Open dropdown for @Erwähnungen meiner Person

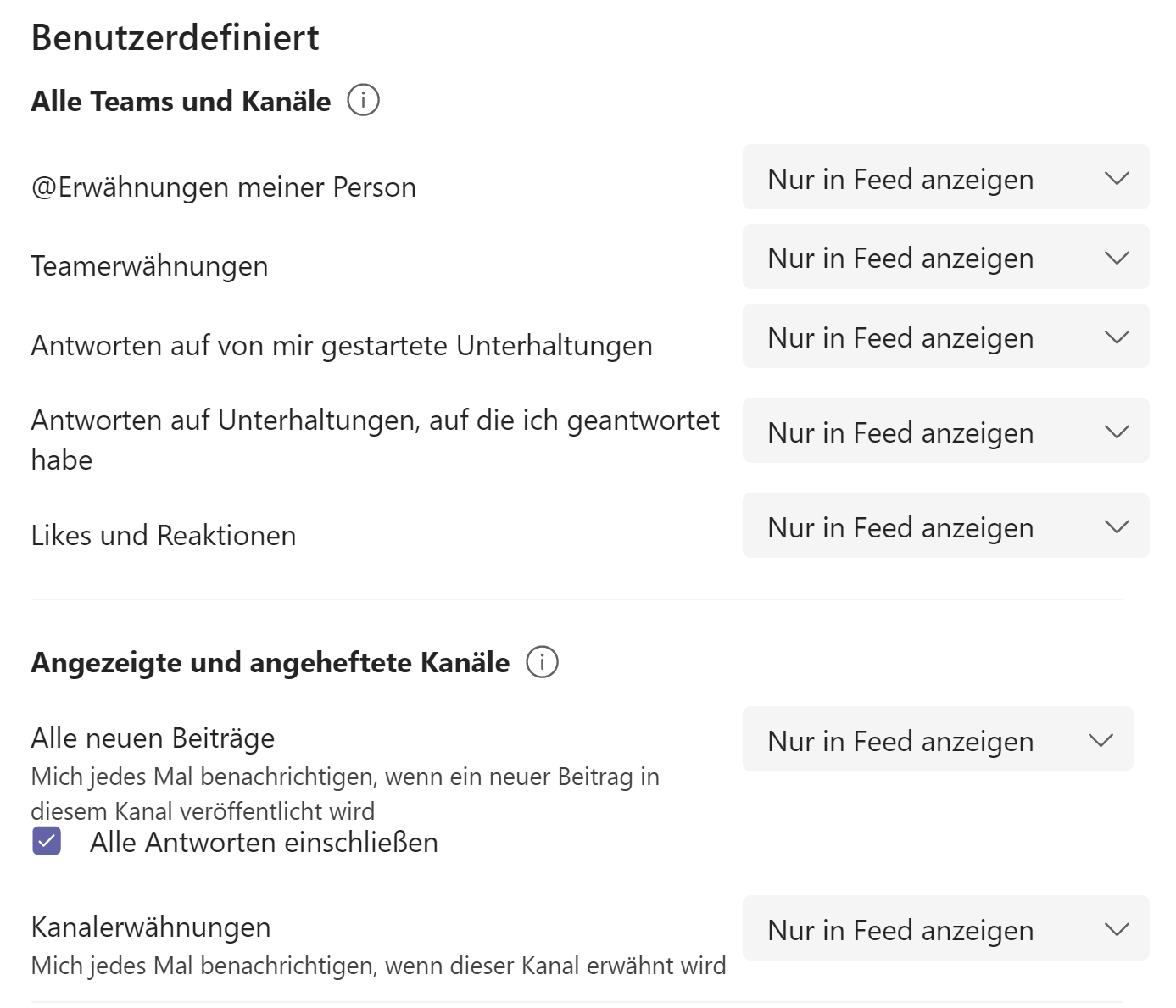(x=945, y=178)
